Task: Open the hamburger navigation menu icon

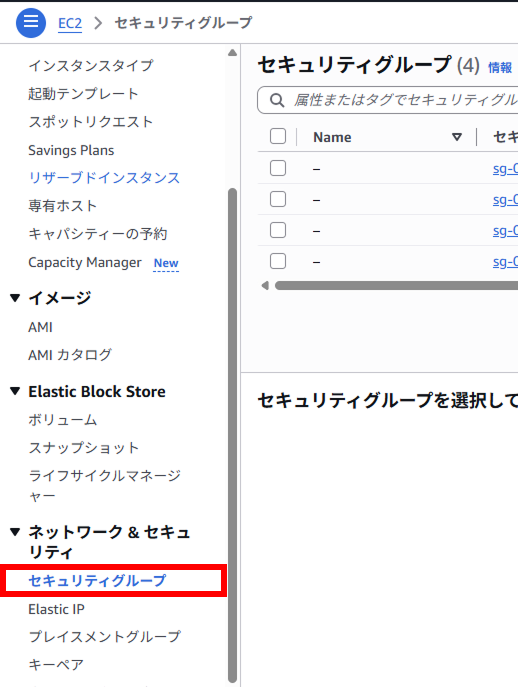Action: (x=31, y=22)
